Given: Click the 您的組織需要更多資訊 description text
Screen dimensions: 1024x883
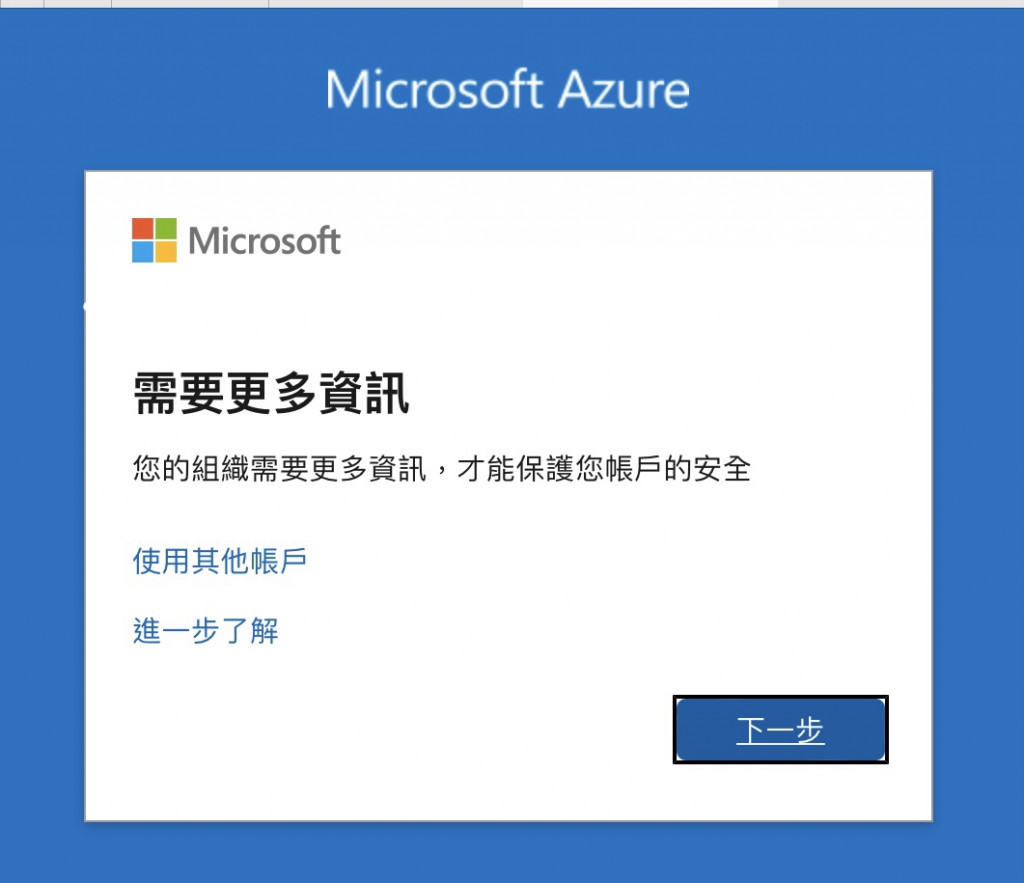Looking at the screenshot, I should click(280, 468).
